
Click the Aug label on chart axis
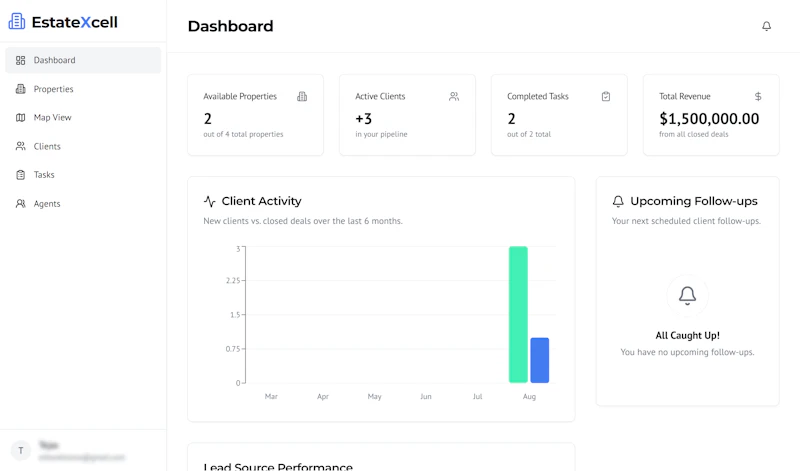(529, 396)
